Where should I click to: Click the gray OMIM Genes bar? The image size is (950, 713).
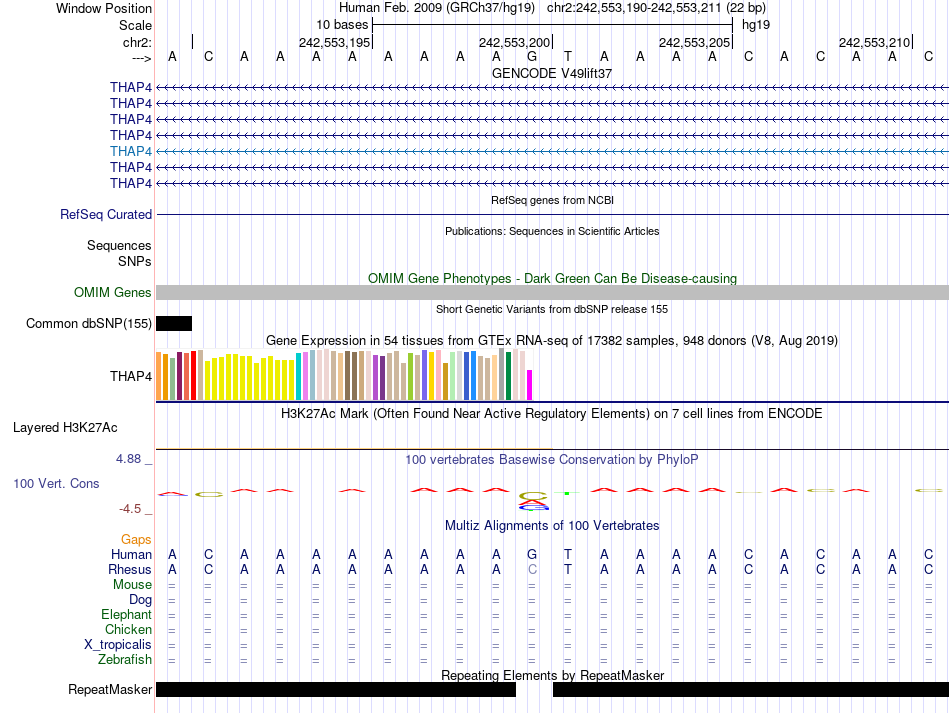(552, 292)
